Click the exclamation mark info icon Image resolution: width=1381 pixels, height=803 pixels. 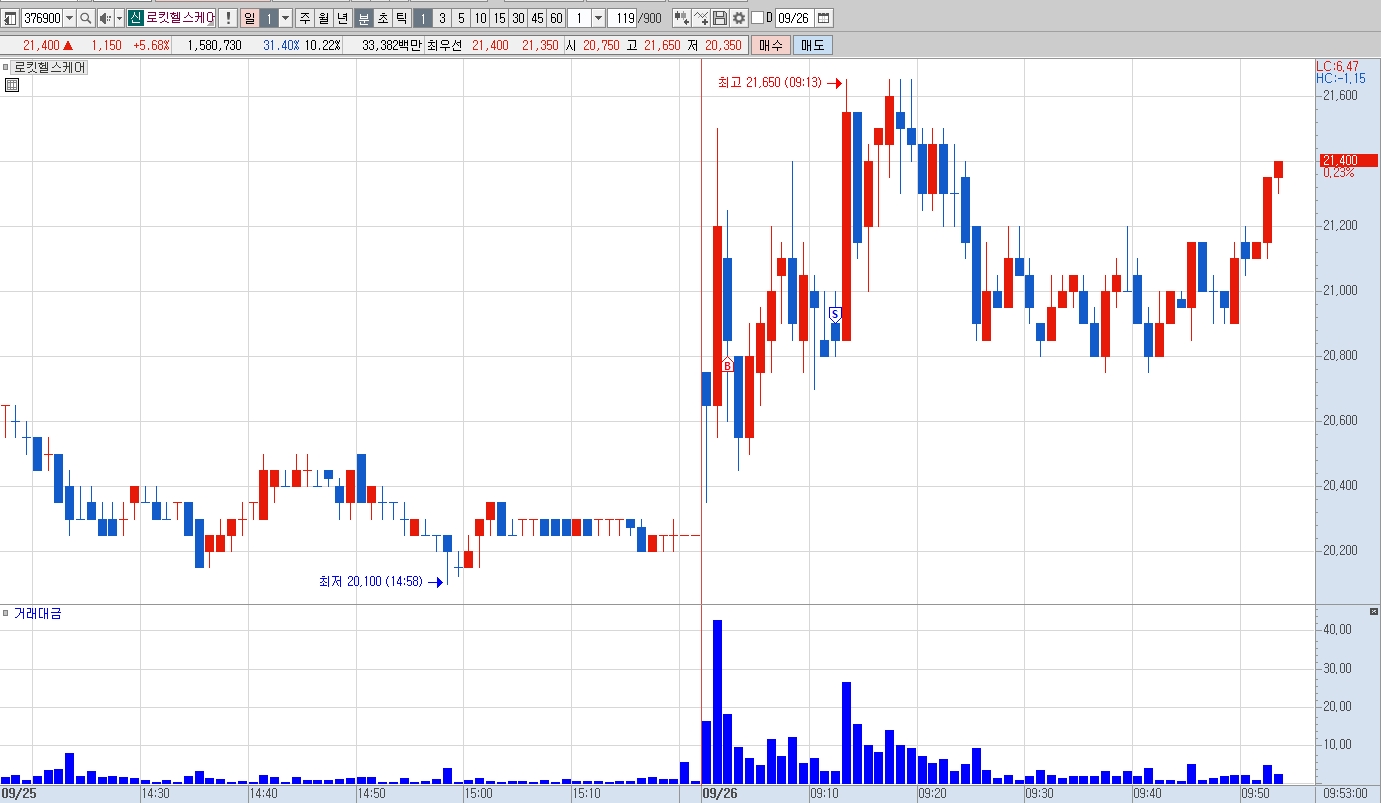(x=228, y=18)
